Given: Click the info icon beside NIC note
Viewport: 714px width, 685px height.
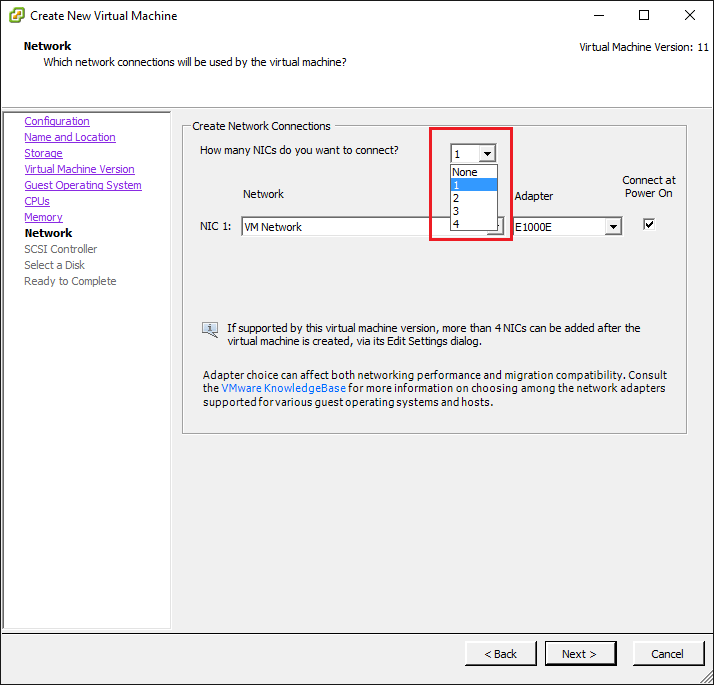Looking at the screenshot, I should (210, 328).
